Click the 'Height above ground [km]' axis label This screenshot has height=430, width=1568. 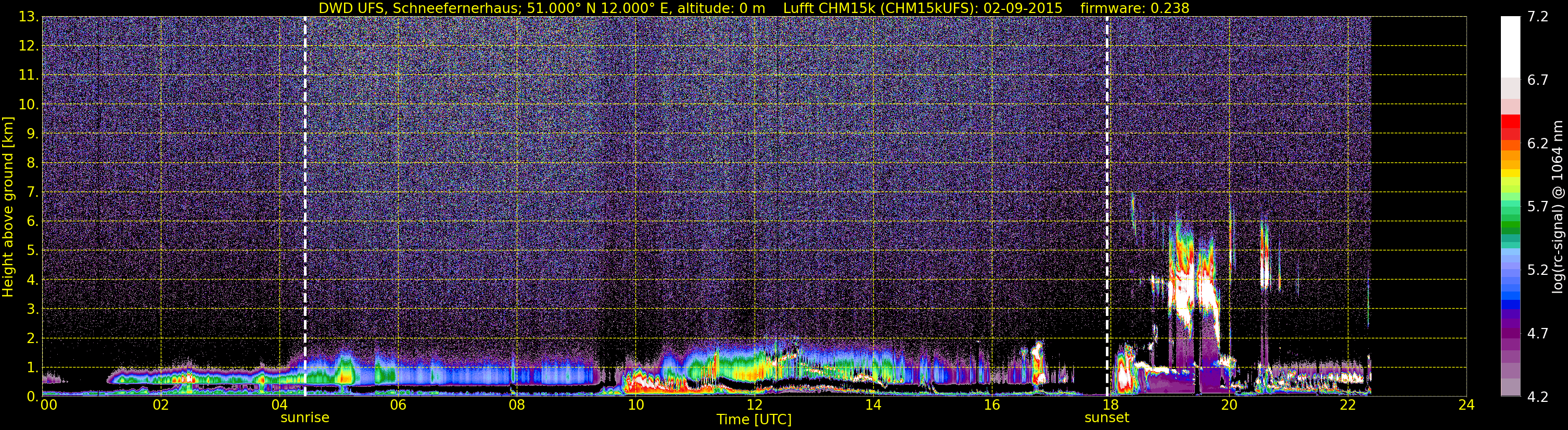pos(8,207)
